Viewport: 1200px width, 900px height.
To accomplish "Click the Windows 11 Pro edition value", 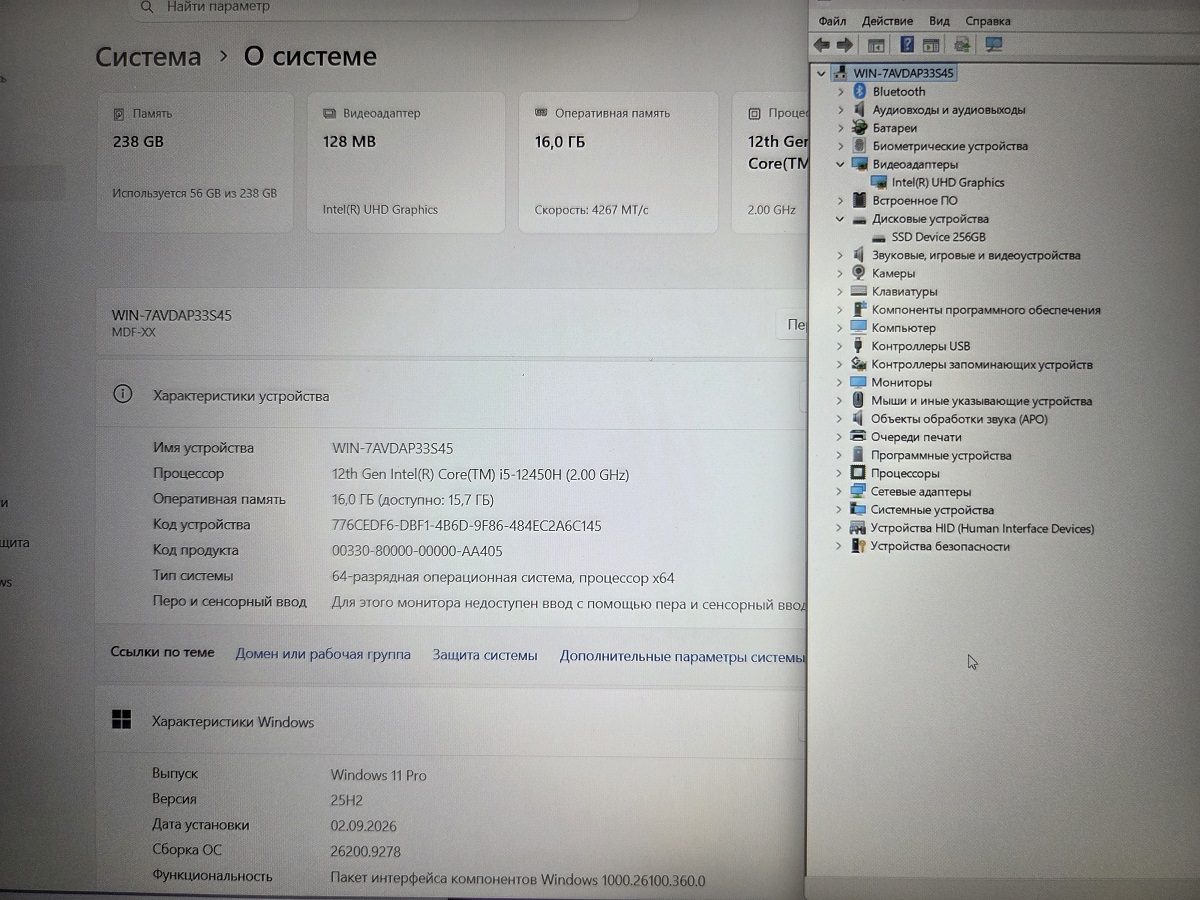I will [x=379, y=775].
